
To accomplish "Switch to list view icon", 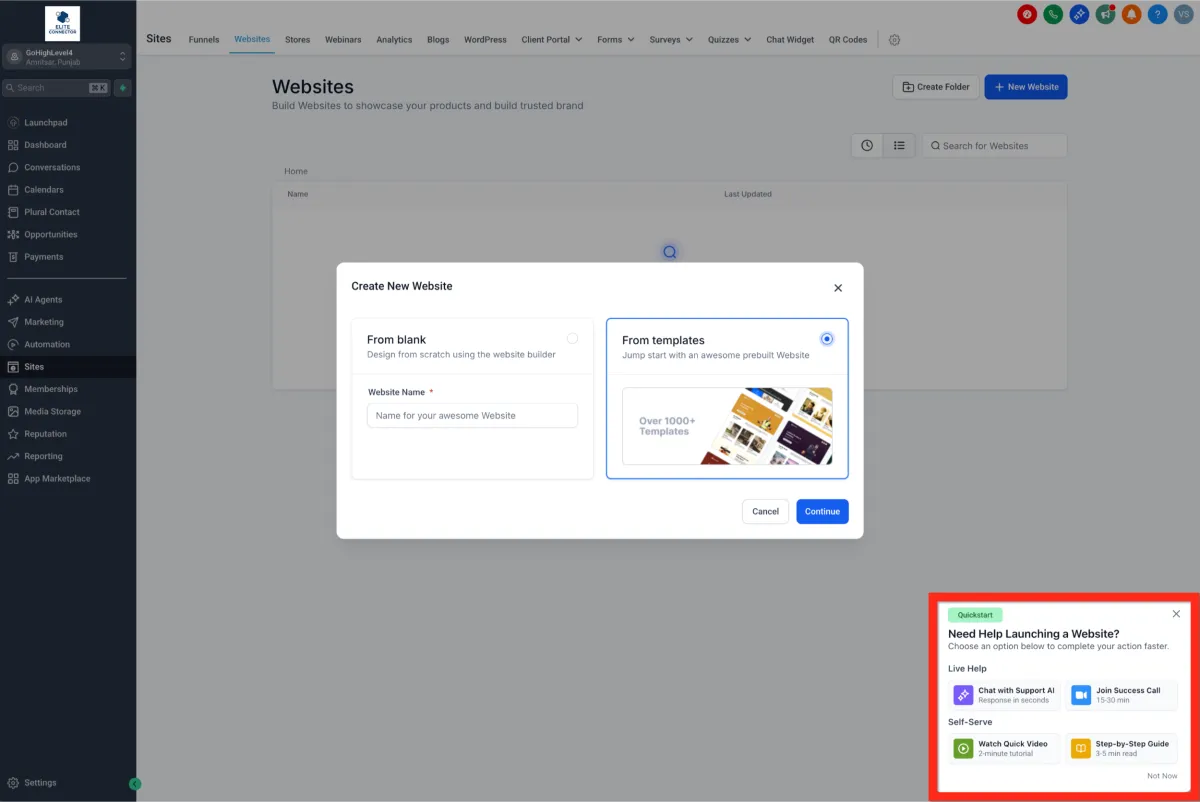I will [x=899, y=146].
